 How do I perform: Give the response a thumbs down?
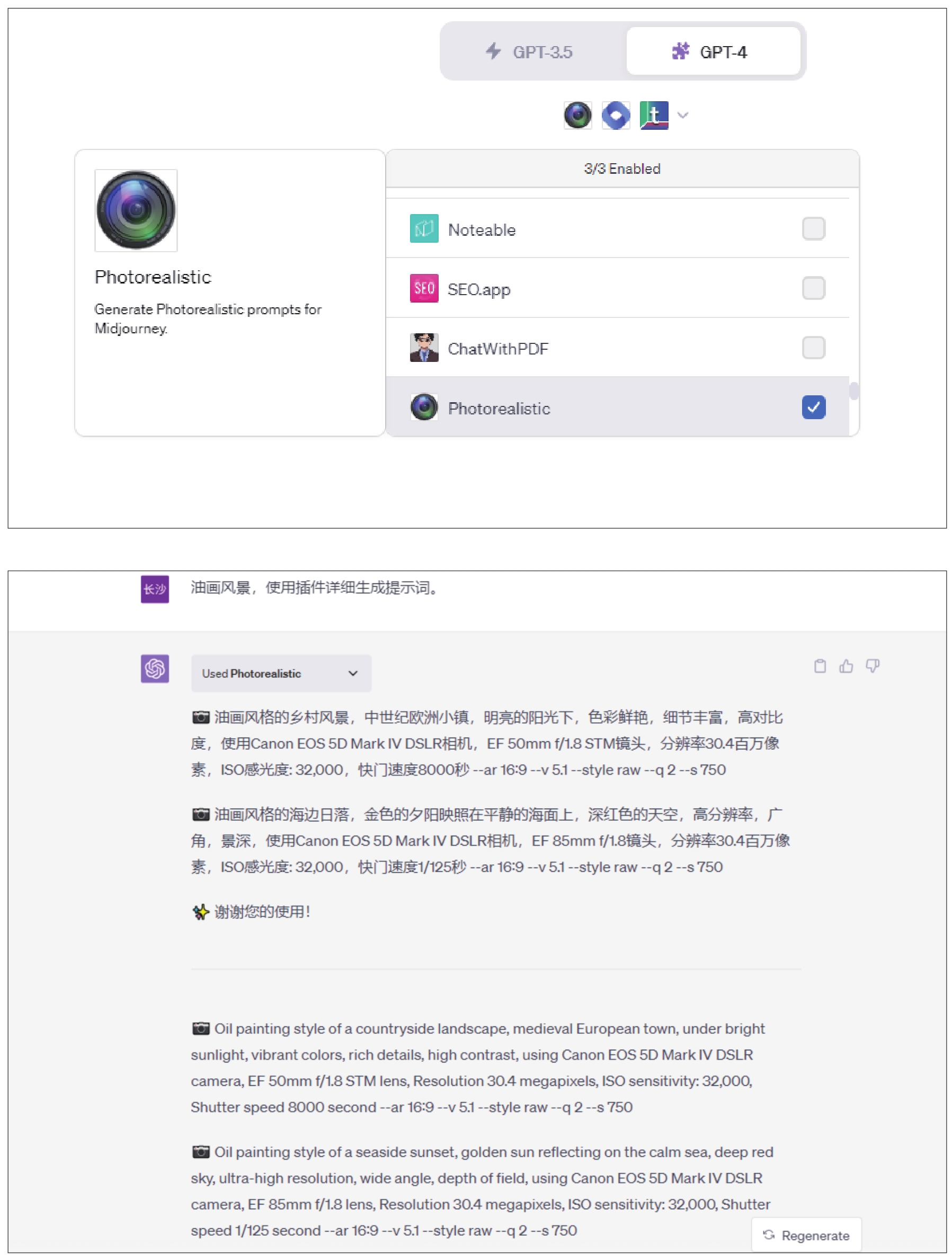pyautogui.click(x=872, y=666)
